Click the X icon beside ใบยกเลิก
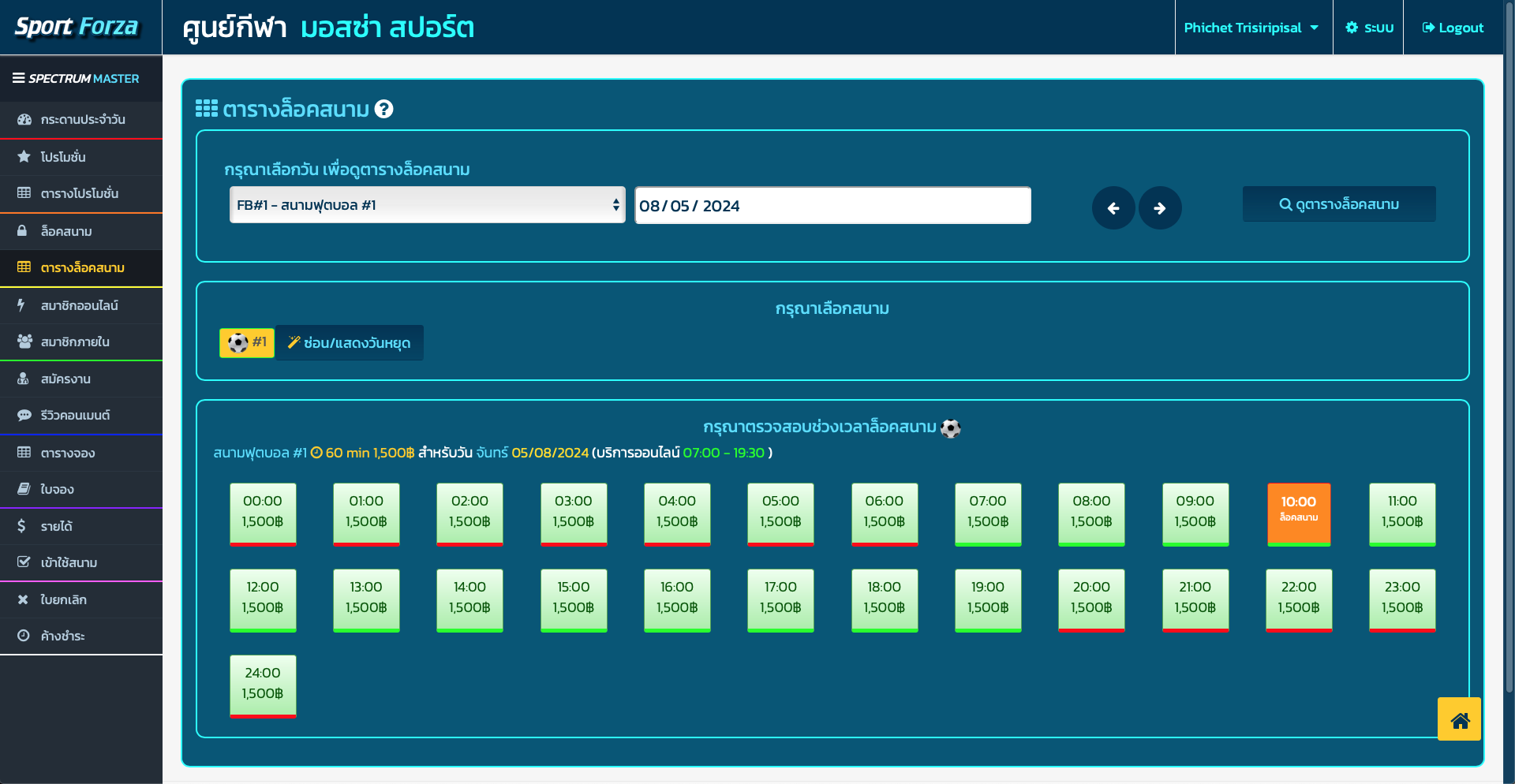This screenshot has width=1515, height=784. pyautogui.click(x=23, y=599)
